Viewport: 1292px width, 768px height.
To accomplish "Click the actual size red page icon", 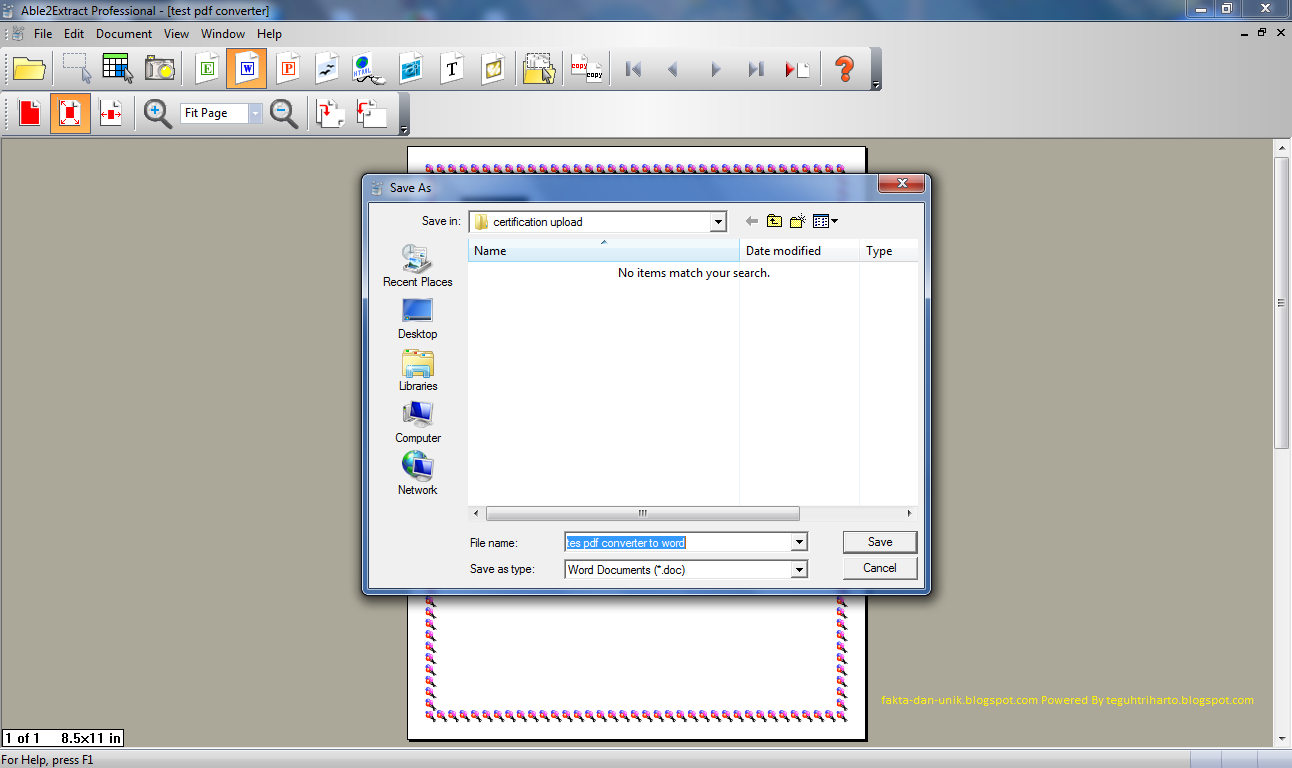I will [29, 113].
